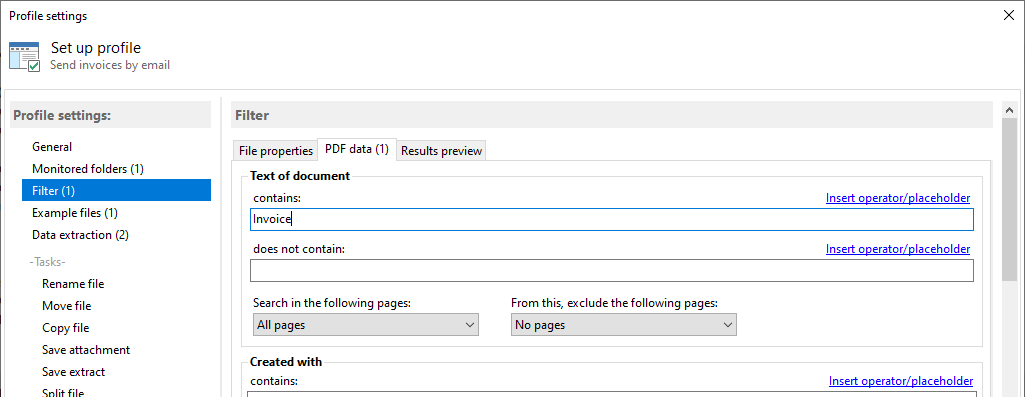This screenshot has height=397, width=1025.
Task: Focus the contains field with Invoice
Action: coord(612,219)
